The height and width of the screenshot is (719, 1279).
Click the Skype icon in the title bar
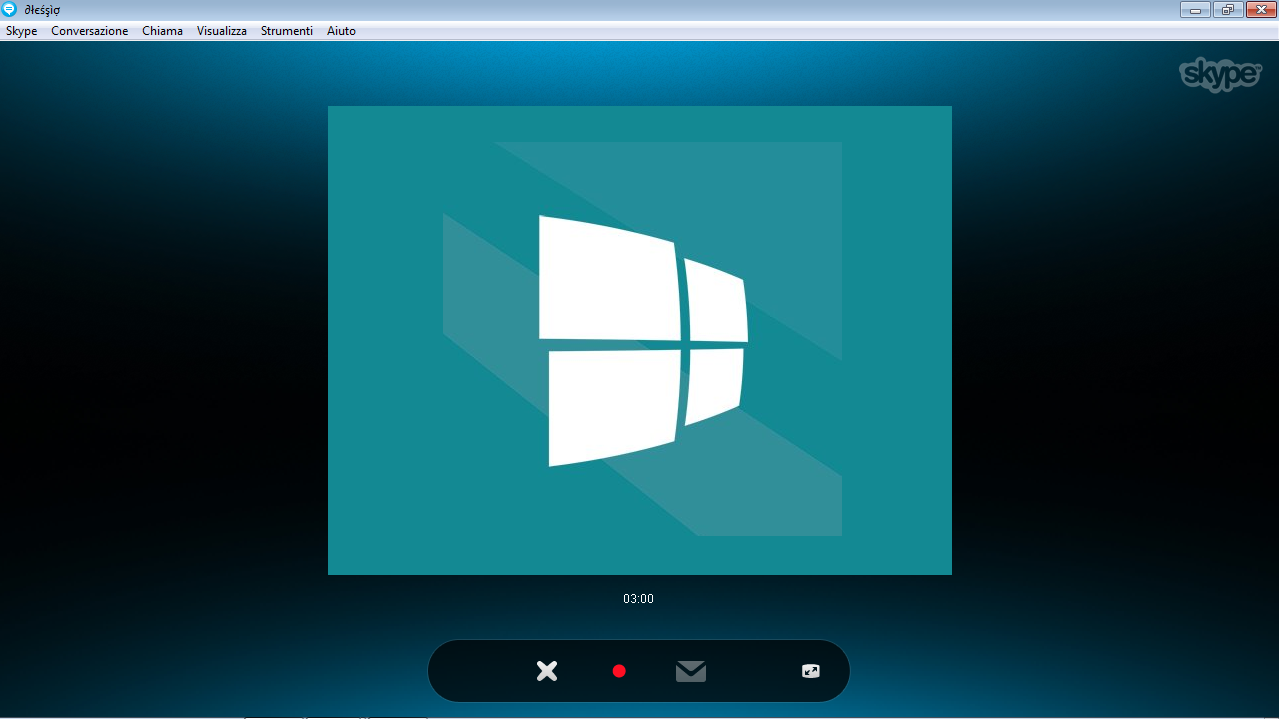10,10
